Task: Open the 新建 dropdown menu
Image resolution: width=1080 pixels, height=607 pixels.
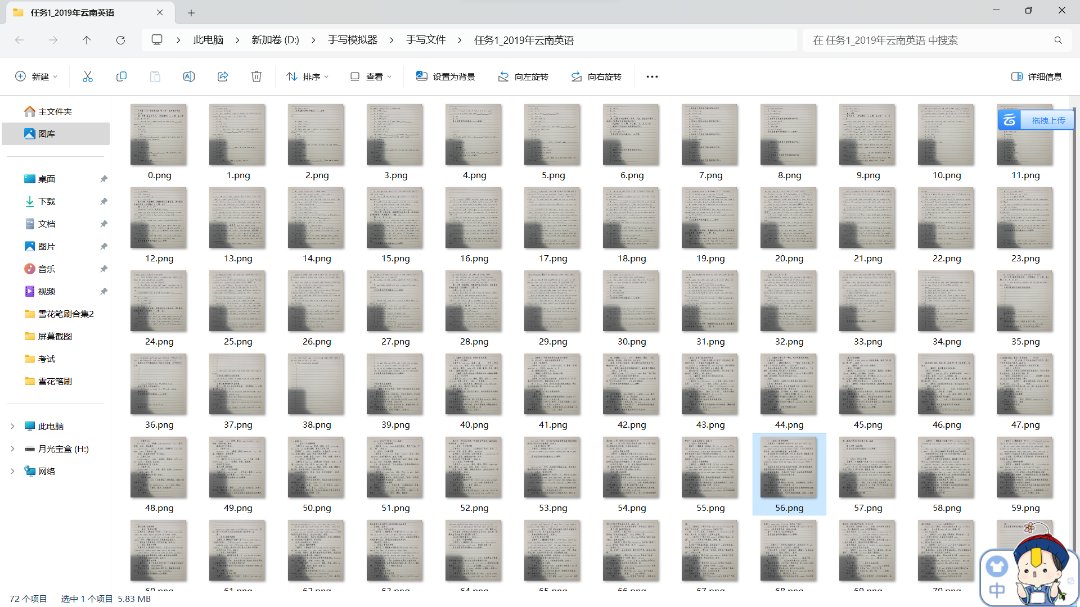Action: [37, 76]
